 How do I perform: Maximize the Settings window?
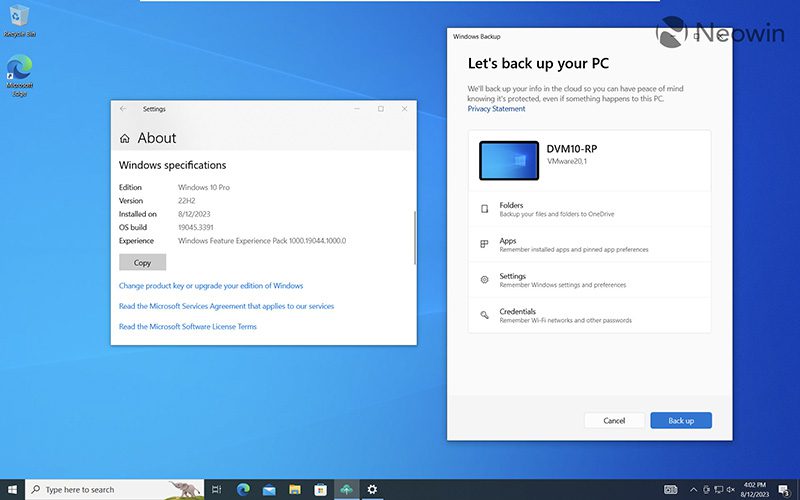coord(381,109)
